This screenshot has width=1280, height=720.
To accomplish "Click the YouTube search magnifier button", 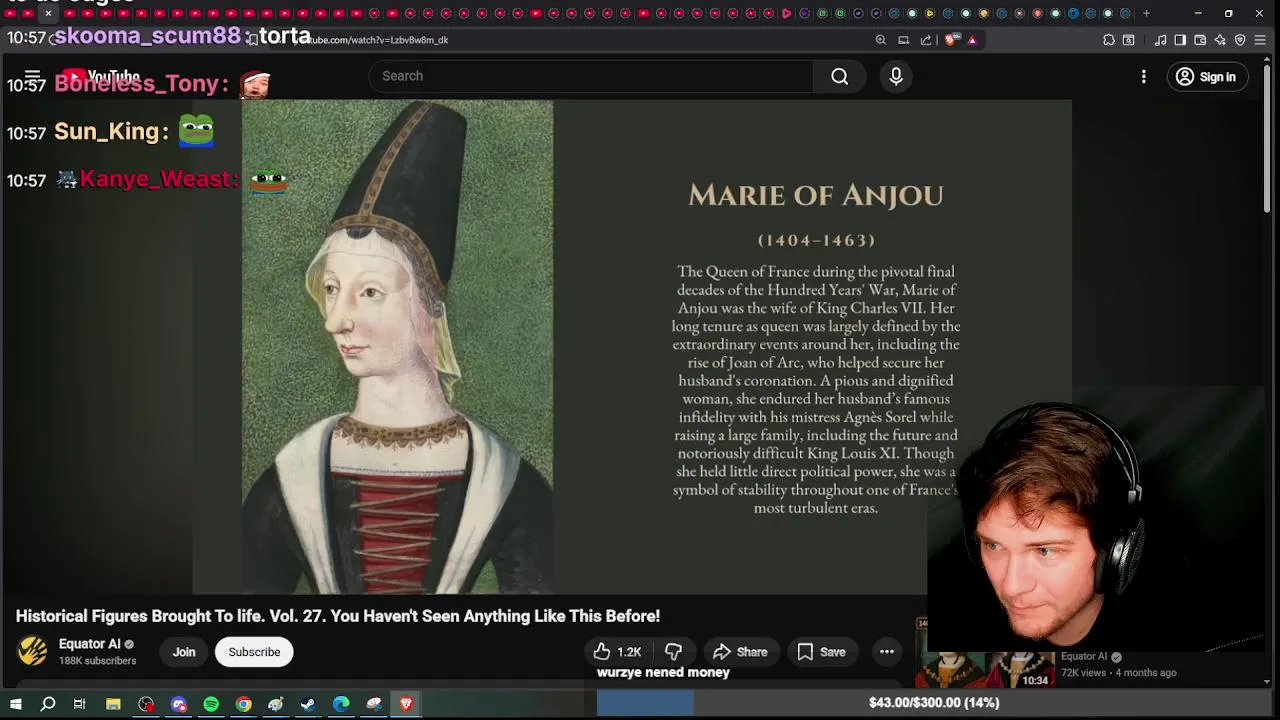I will coord(839,76).
